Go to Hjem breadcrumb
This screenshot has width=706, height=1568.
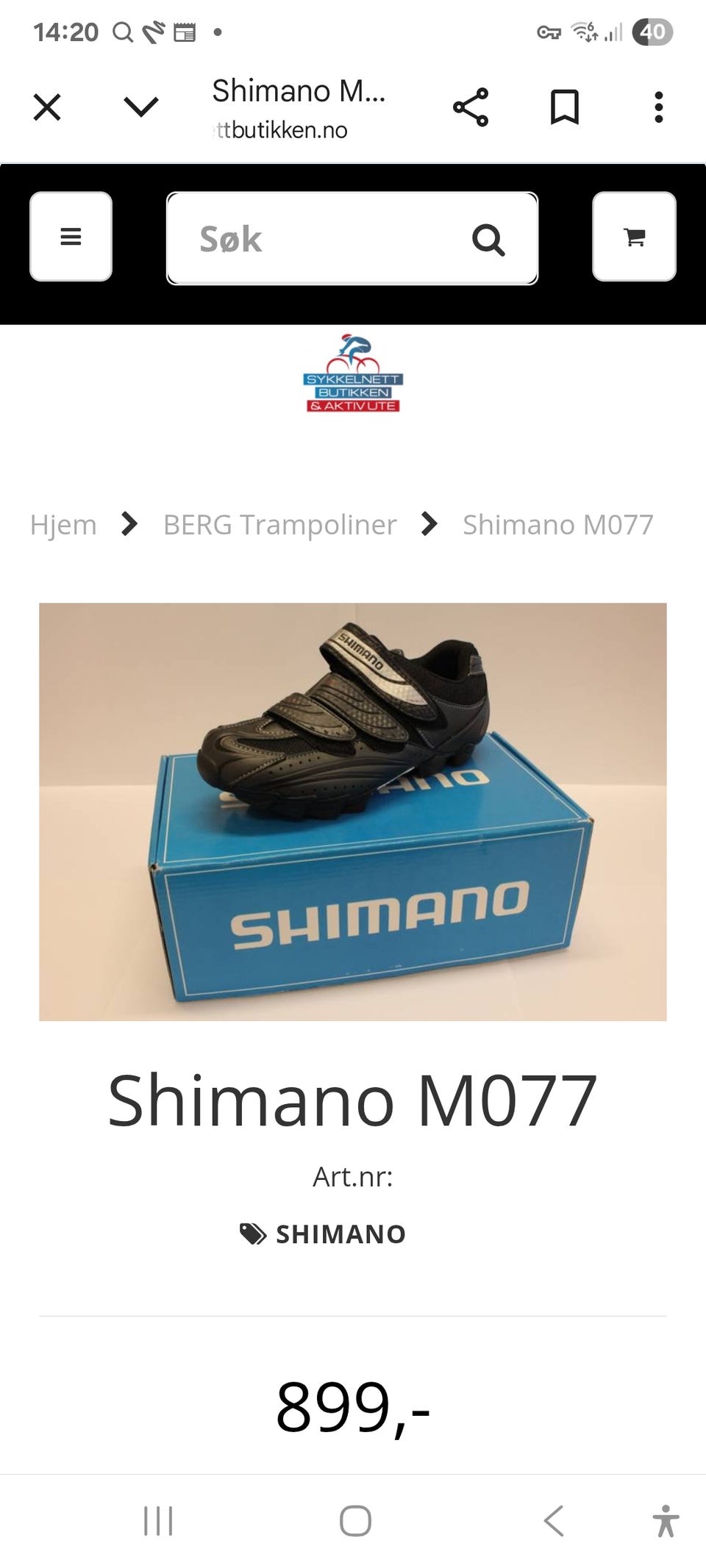[63, 525]
